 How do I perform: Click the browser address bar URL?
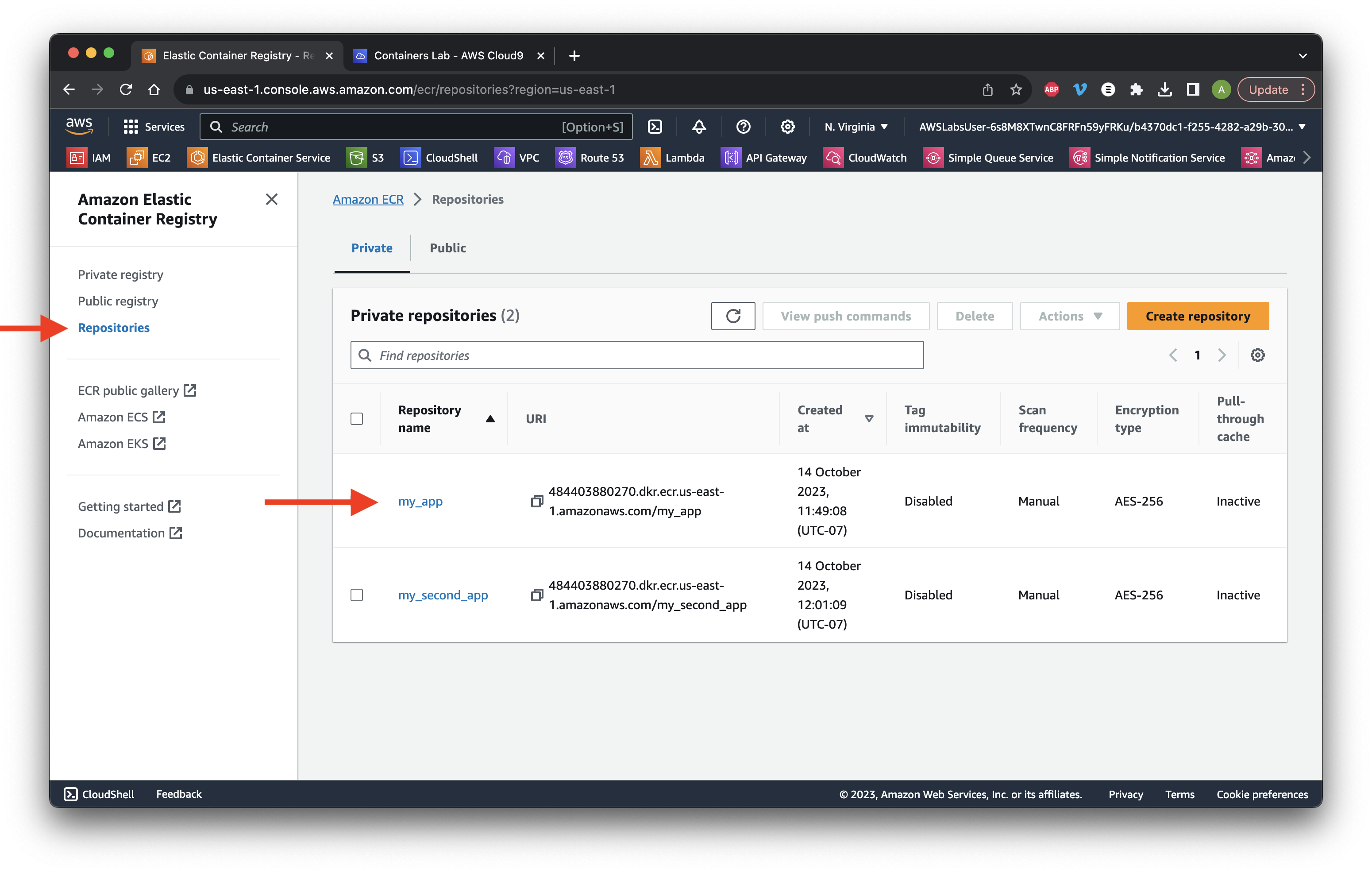click(409, 89)
